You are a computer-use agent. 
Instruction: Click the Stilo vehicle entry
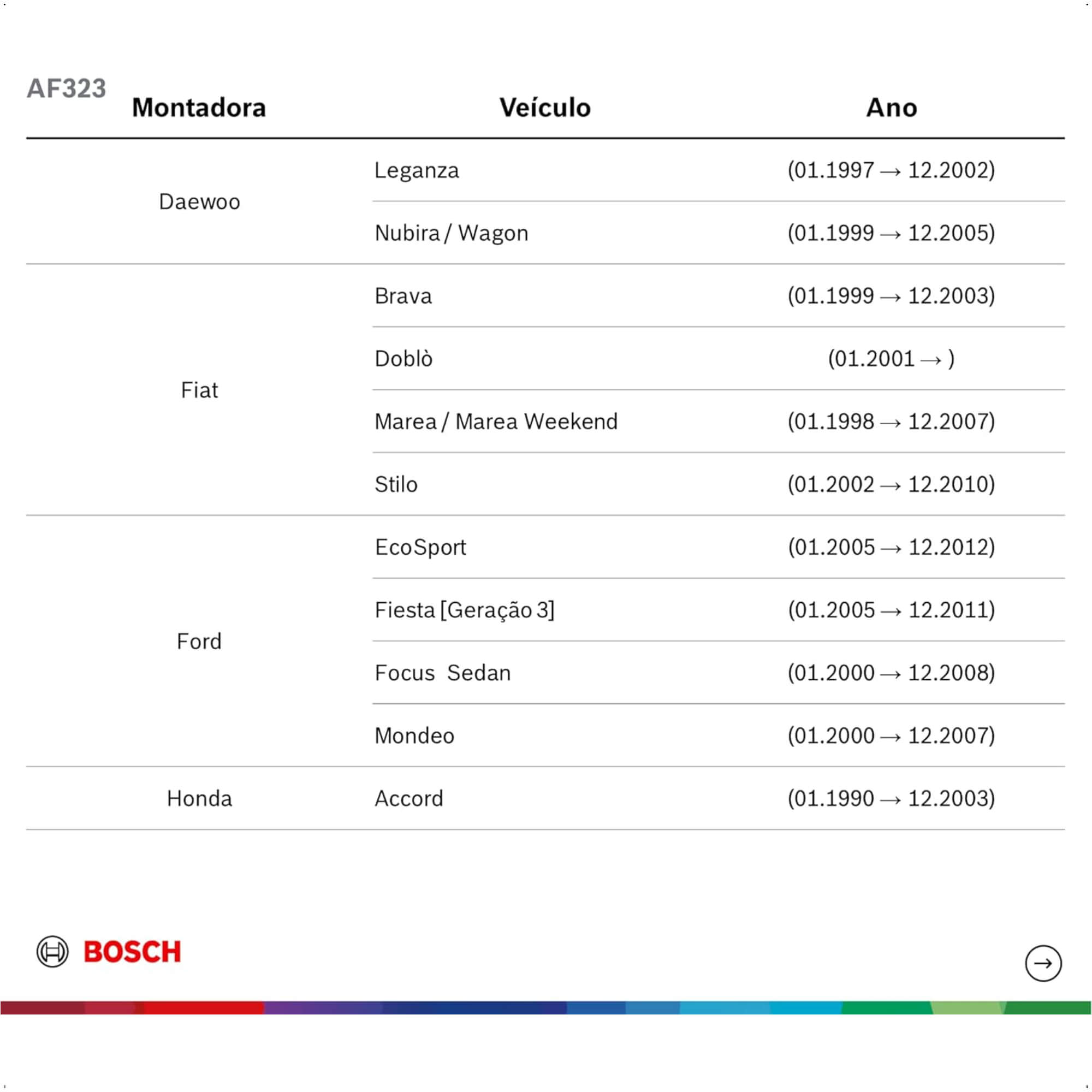(396, 484)
